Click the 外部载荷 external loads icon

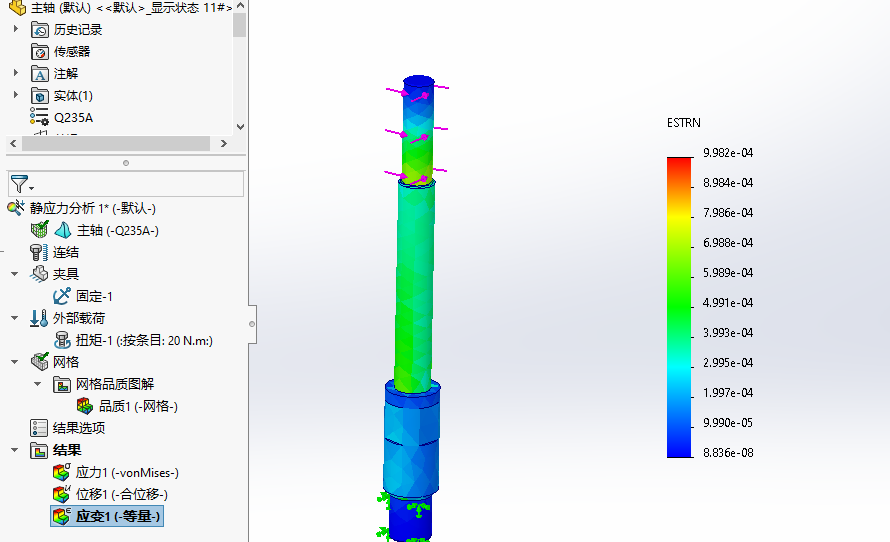click(39, 318)
